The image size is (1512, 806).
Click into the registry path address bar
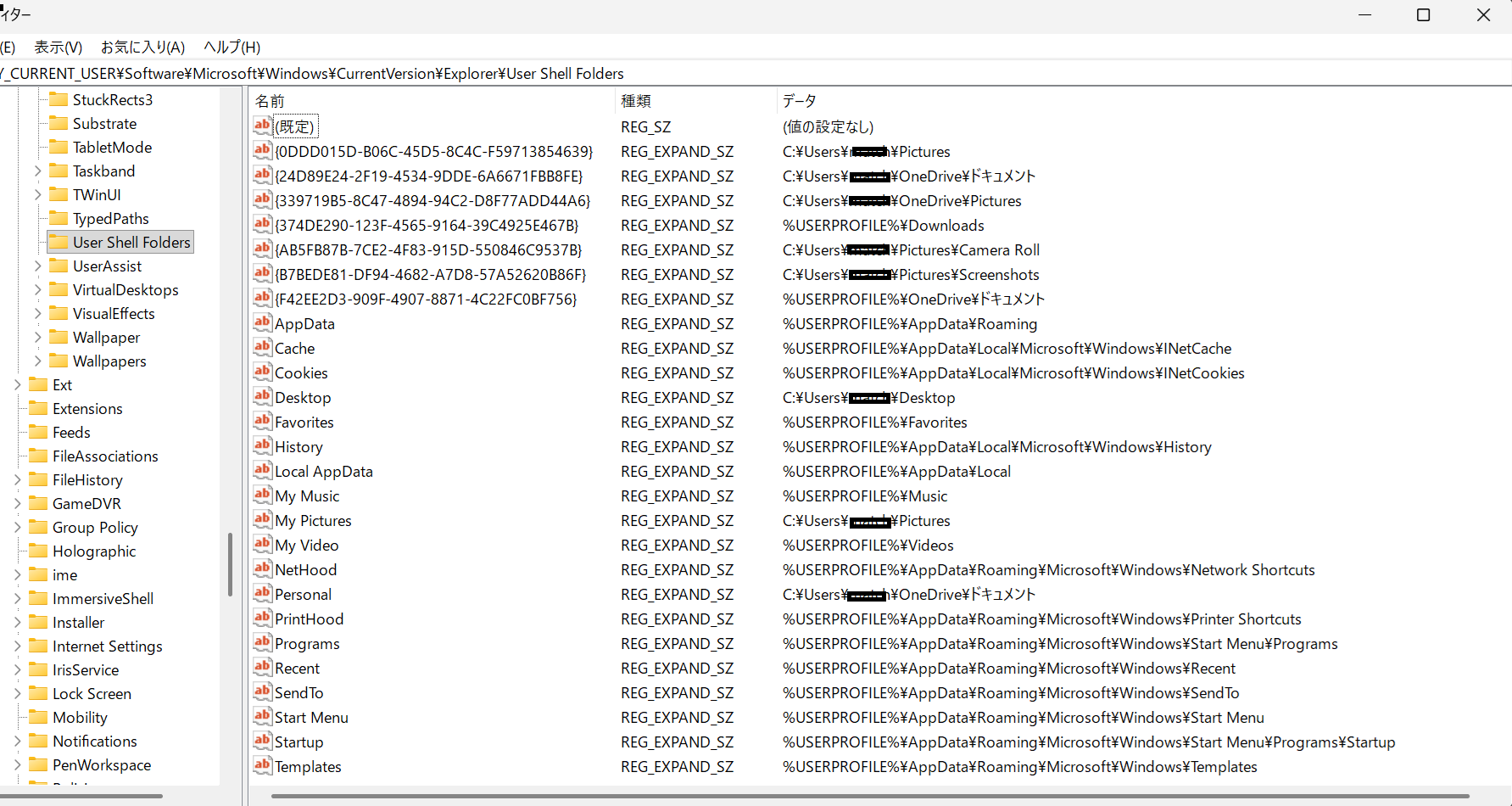755,74
